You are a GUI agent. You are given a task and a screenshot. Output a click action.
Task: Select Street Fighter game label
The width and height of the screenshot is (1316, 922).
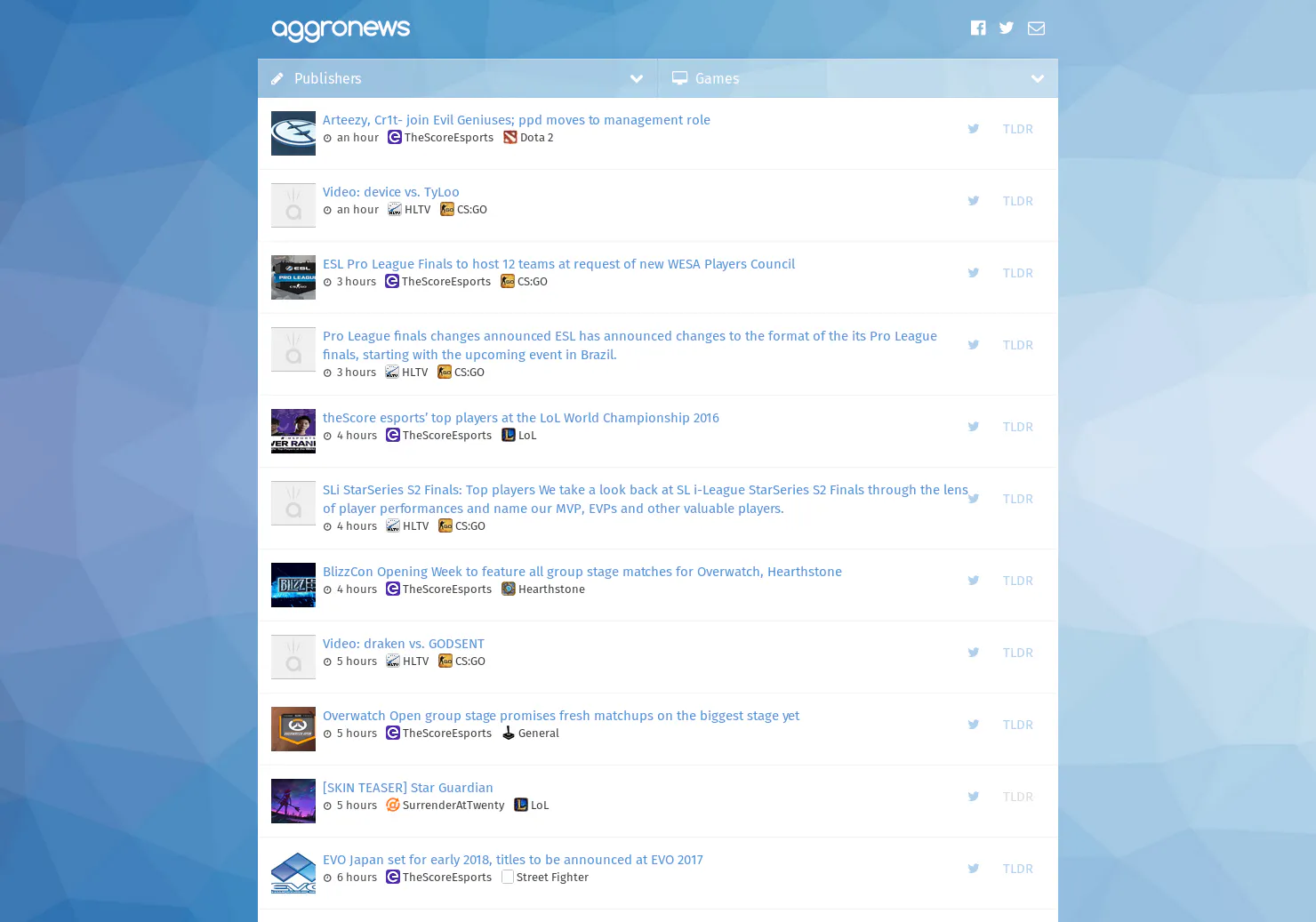[x=552, y=878]
